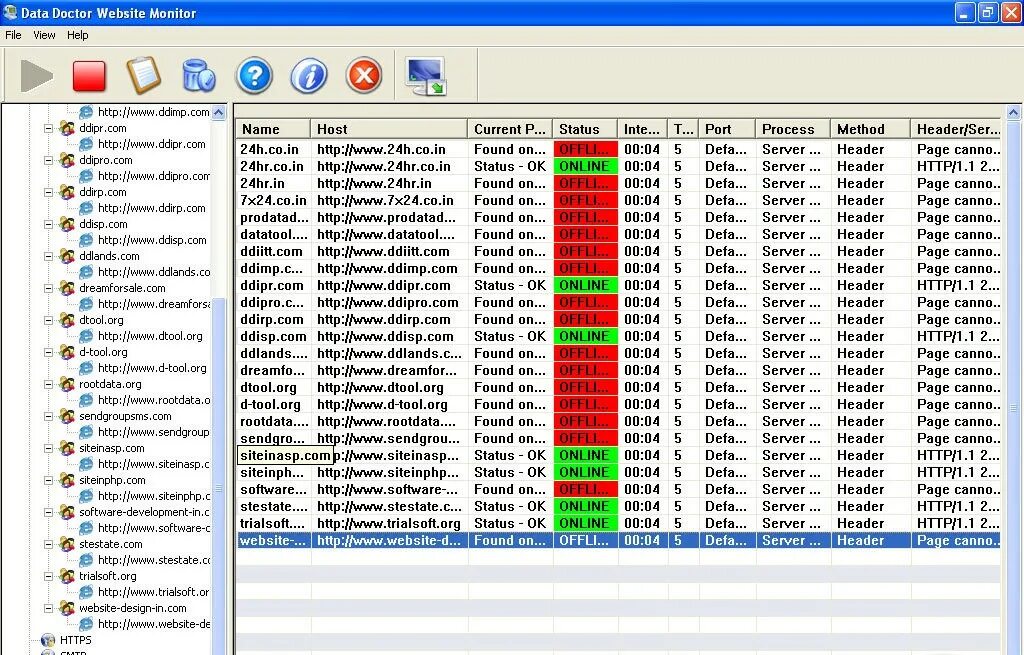Click the Header/Ser... column header
The width and height of the screenshot is (1024, 655).
click(x=955, y=129)
